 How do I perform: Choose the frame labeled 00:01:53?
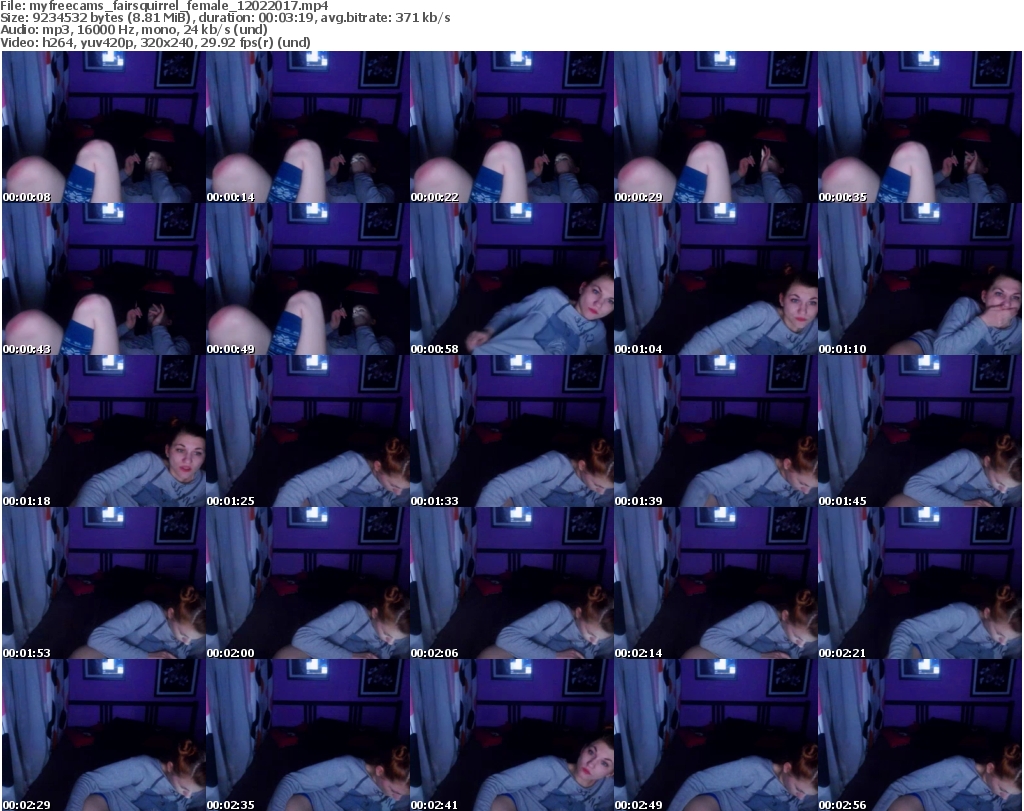(104, 583)
